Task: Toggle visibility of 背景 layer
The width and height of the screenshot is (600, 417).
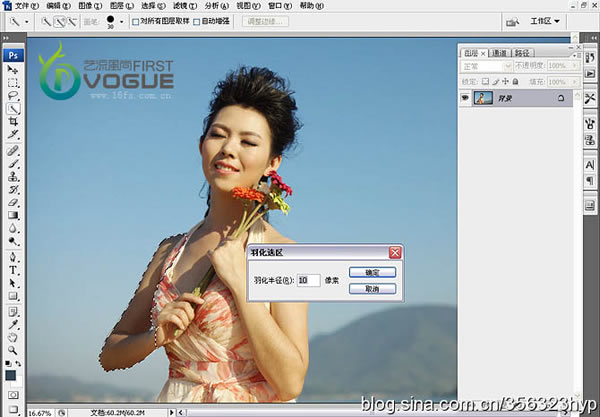Action: coord(465,98)
